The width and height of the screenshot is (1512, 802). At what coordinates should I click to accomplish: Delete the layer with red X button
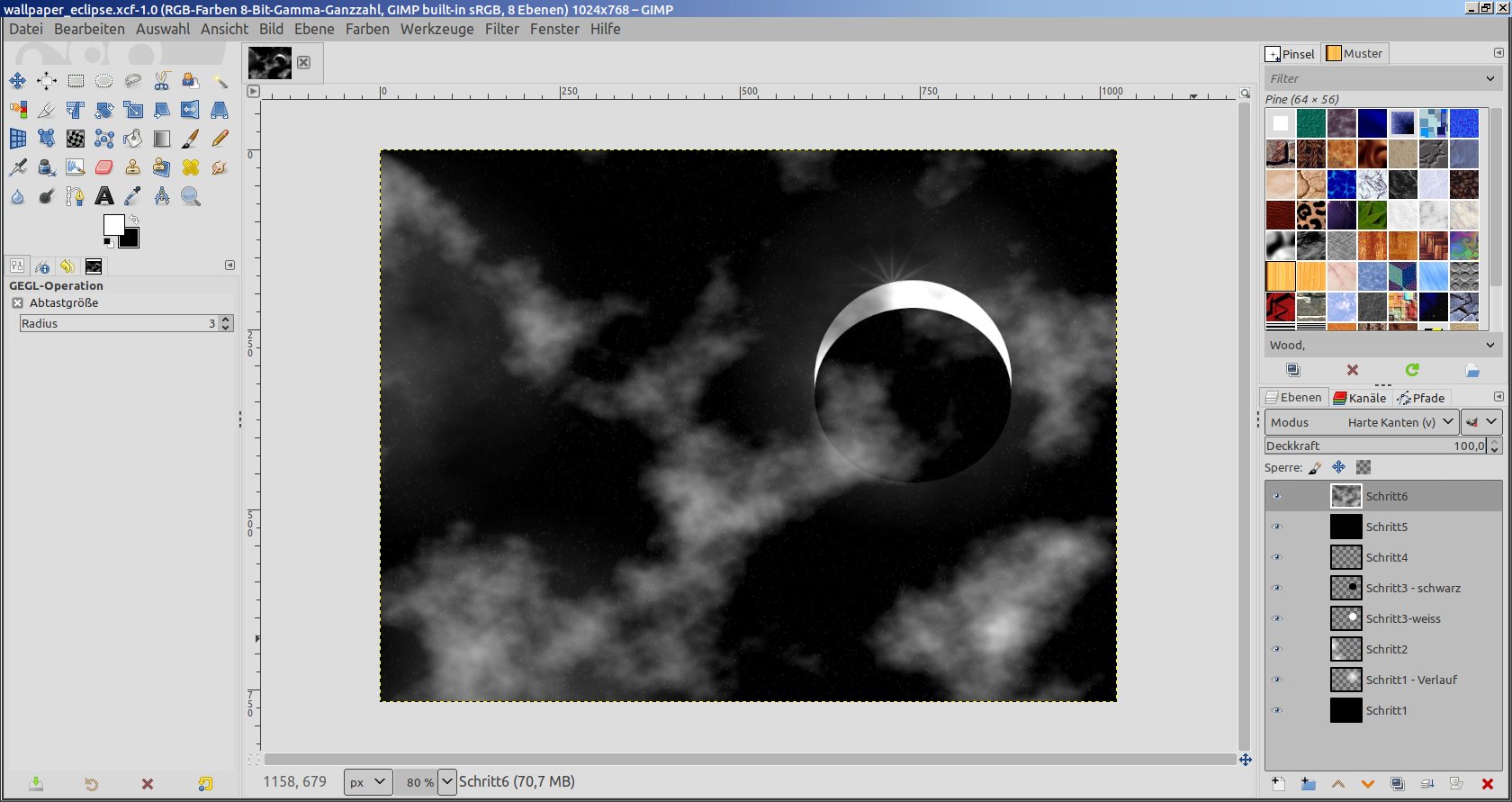1487,784
